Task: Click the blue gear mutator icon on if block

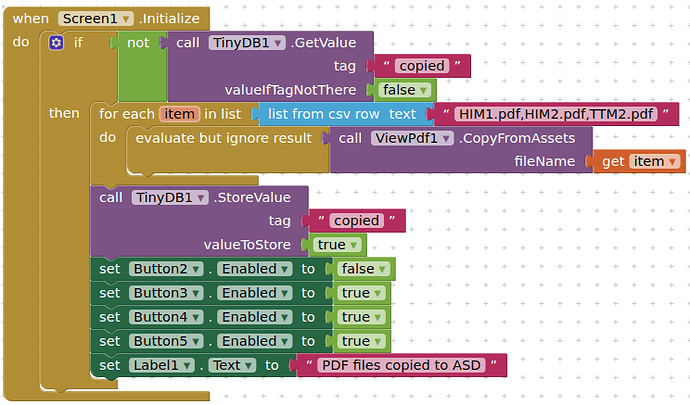Action: coord(56,42)
